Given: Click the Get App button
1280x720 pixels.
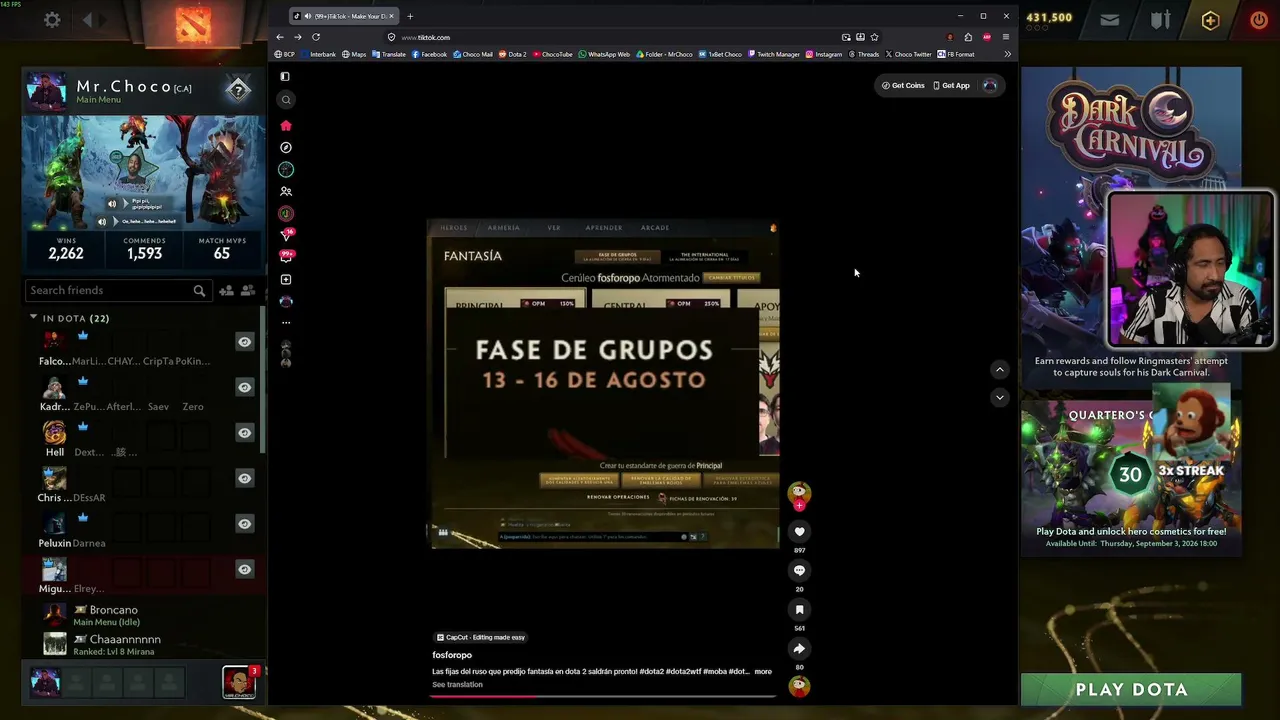Looking at the screenshot, I should pyautogui.click(x=951, y=85).
